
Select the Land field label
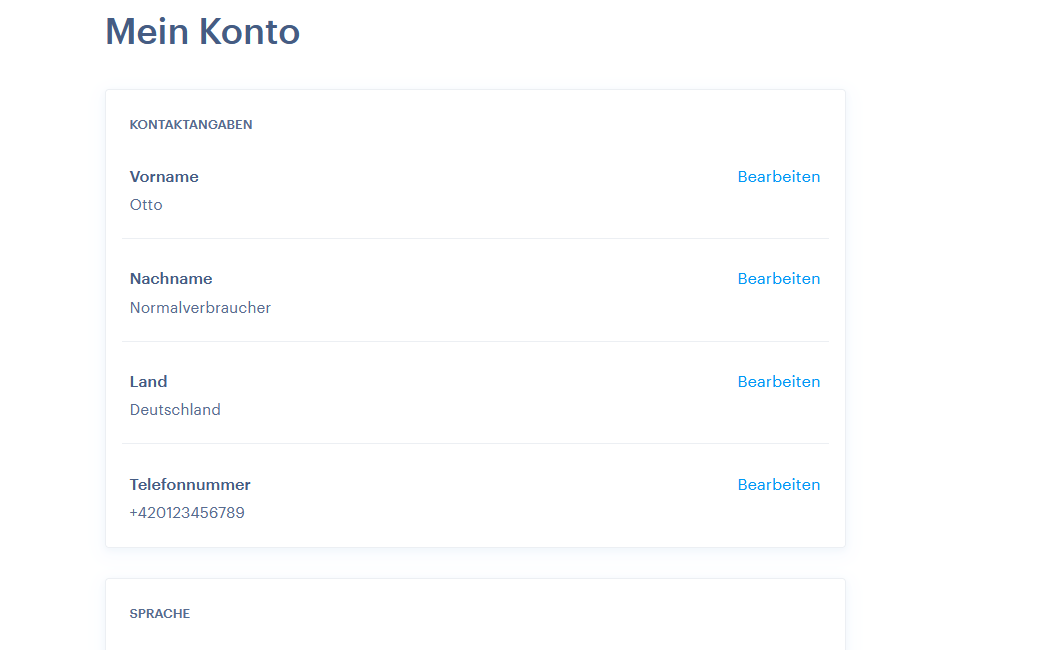point(148,381)
